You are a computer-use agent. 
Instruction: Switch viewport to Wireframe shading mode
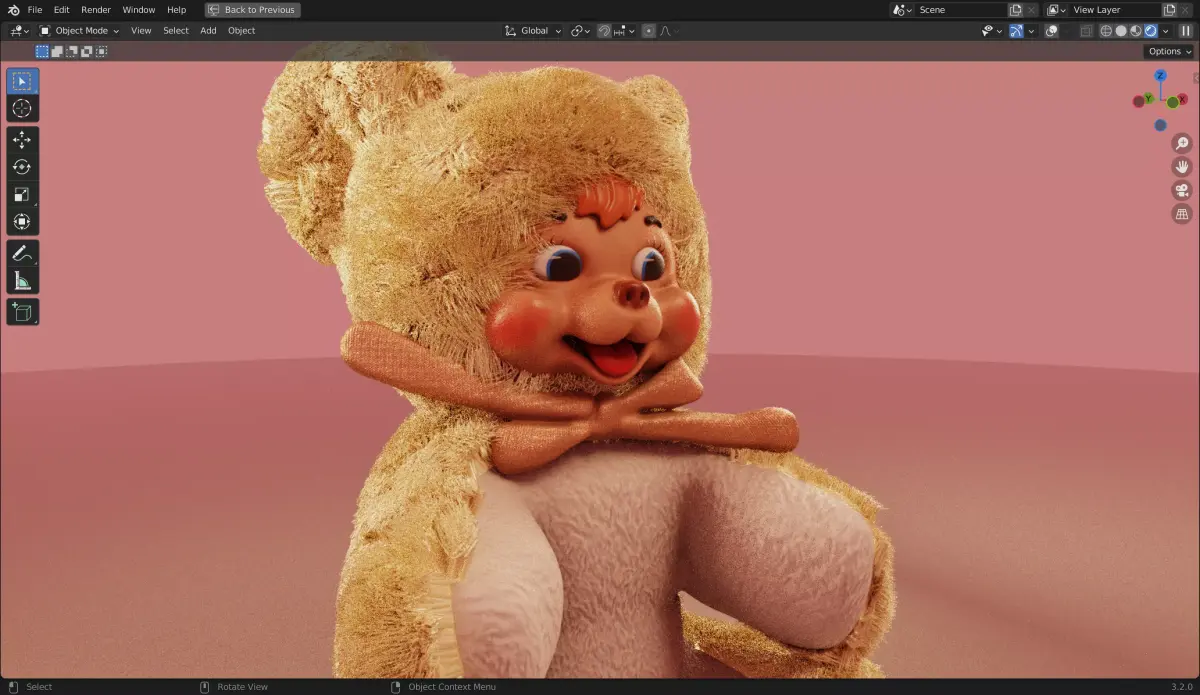(x=1106, y=30)
